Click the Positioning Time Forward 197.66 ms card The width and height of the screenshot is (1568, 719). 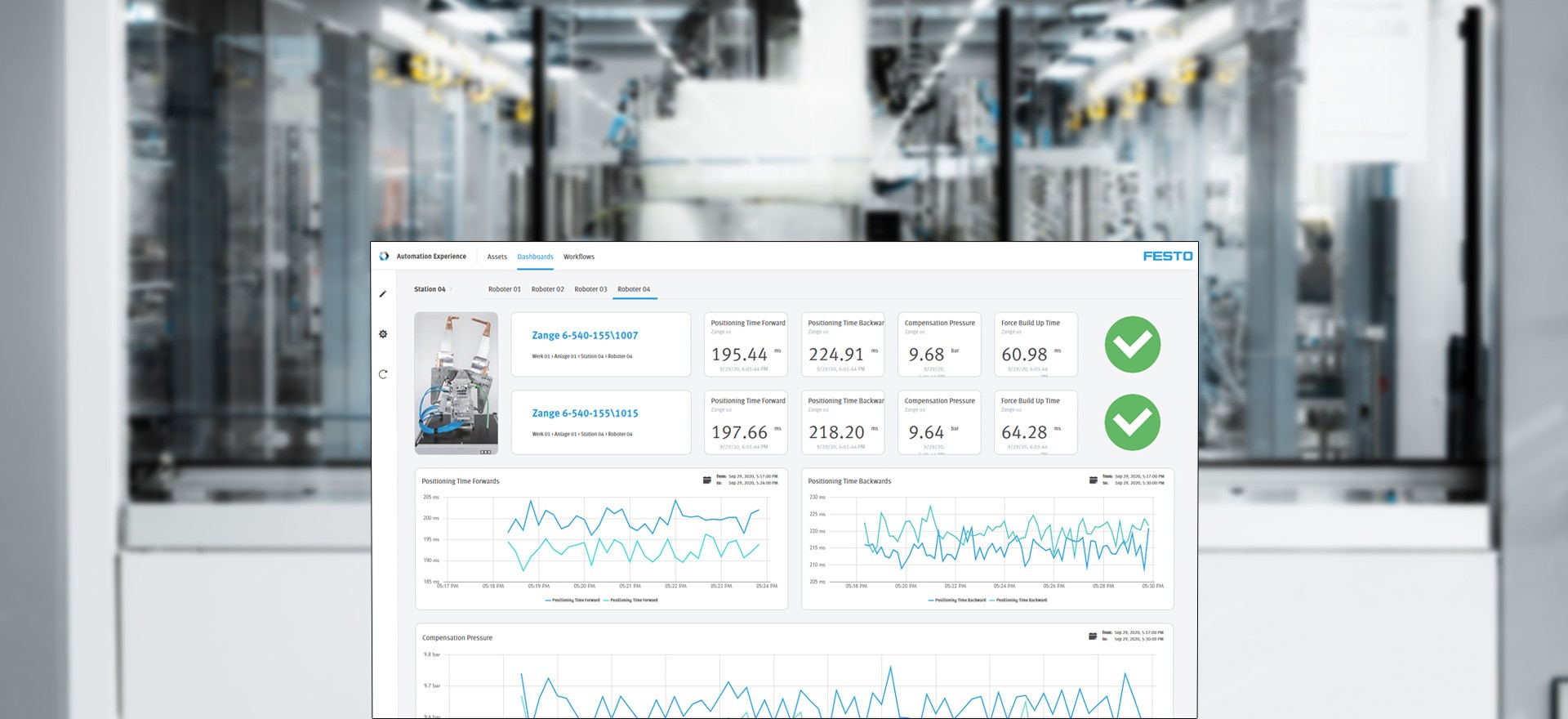tap(746, 422)
